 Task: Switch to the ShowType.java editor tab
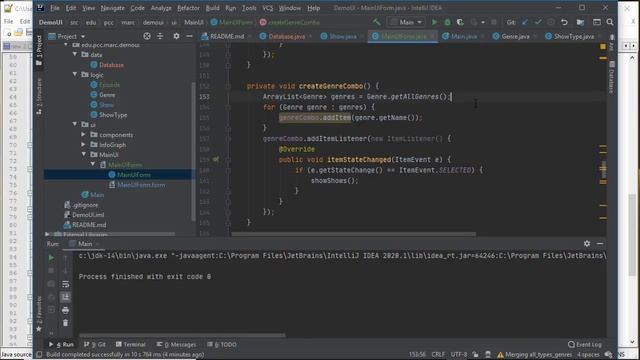coord(574,36)
